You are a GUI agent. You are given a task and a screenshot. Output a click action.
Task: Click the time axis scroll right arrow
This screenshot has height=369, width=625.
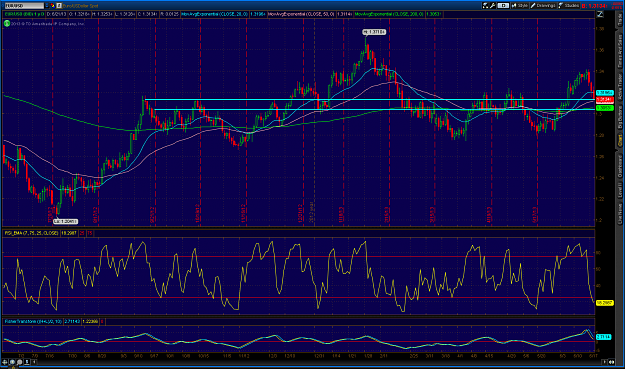[x=605, y=362]
